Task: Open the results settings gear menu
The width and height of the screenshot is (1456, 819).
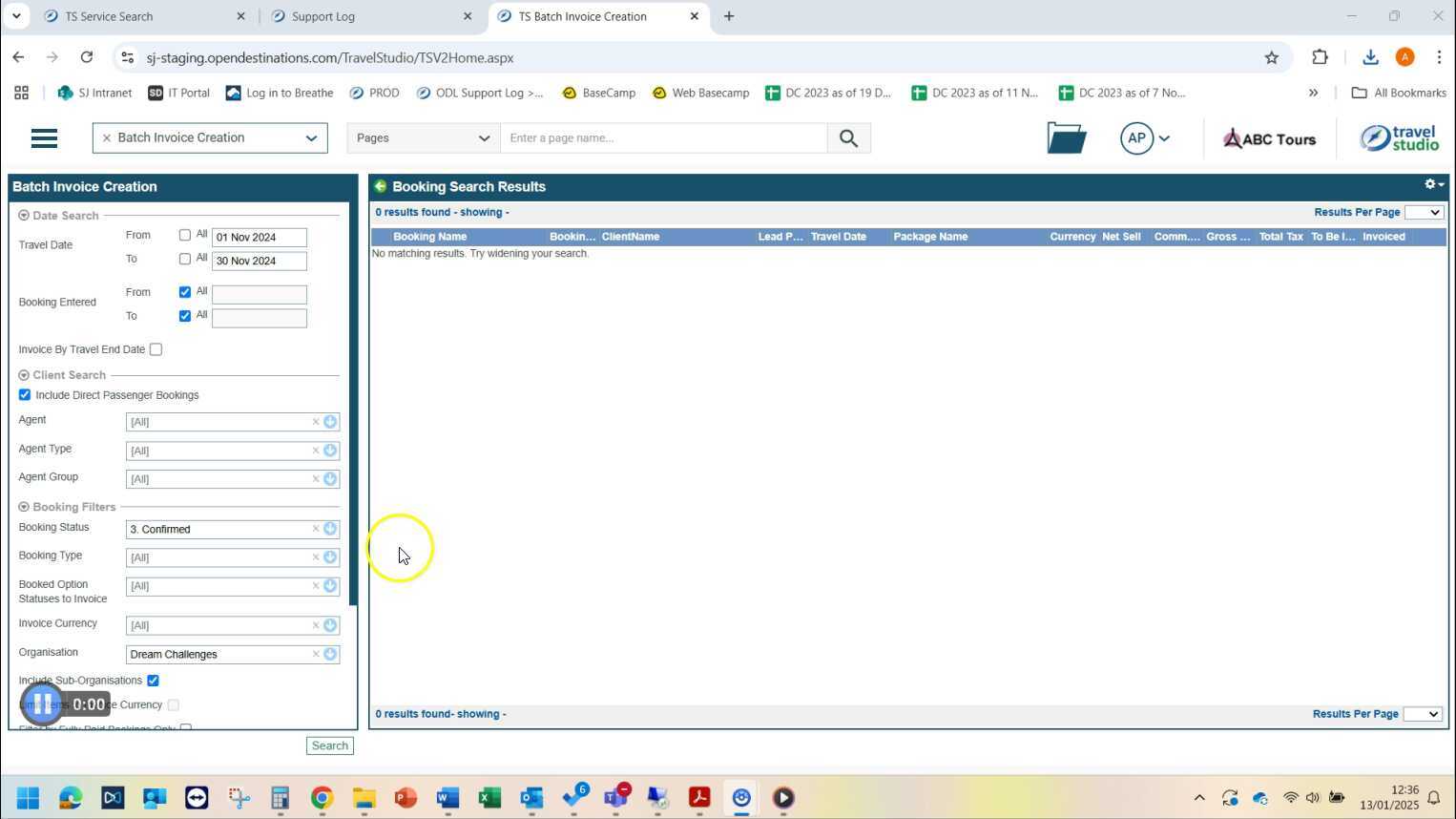Action: 1432,184
